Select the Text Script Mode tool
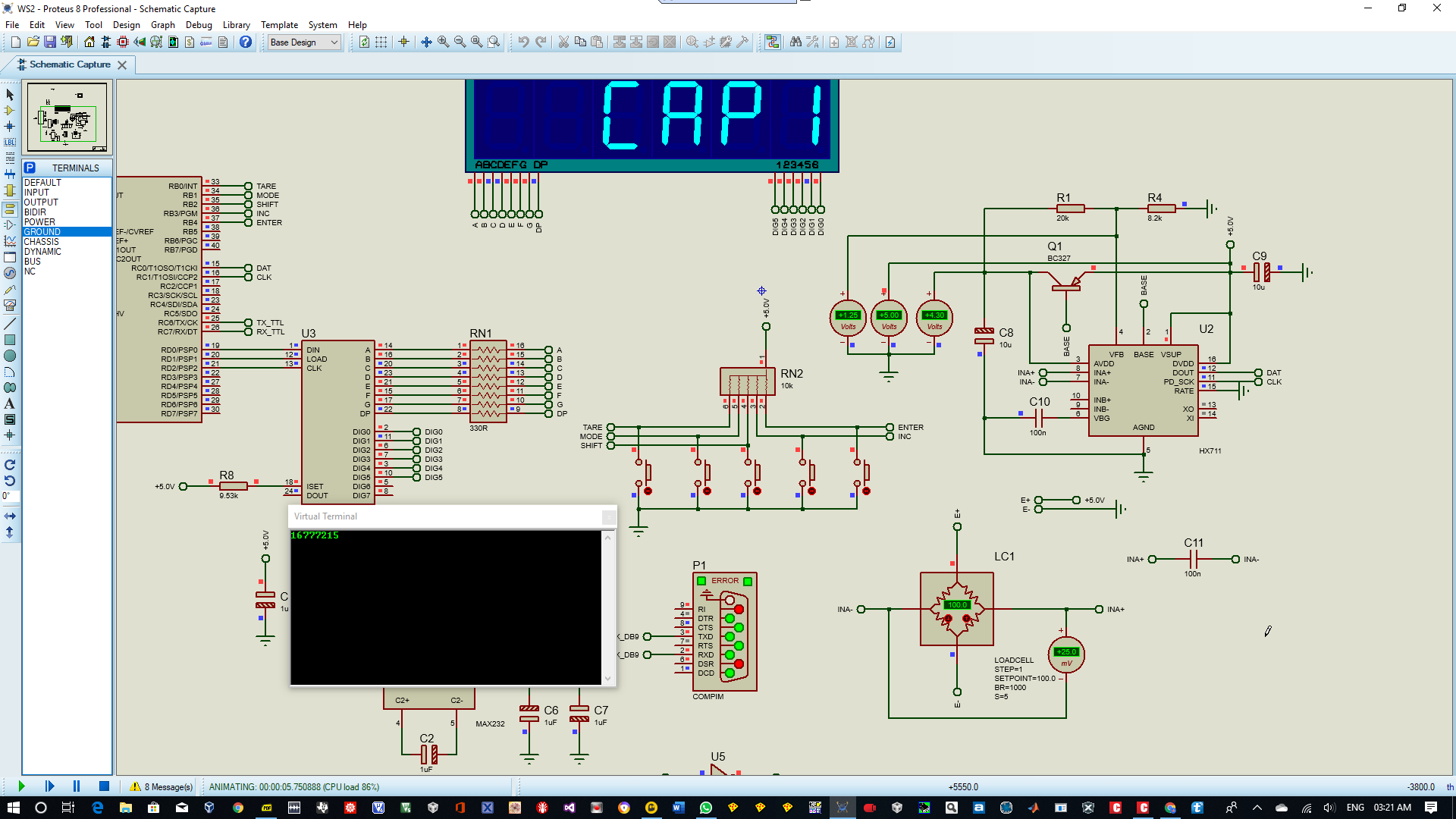 click(10, 158)
